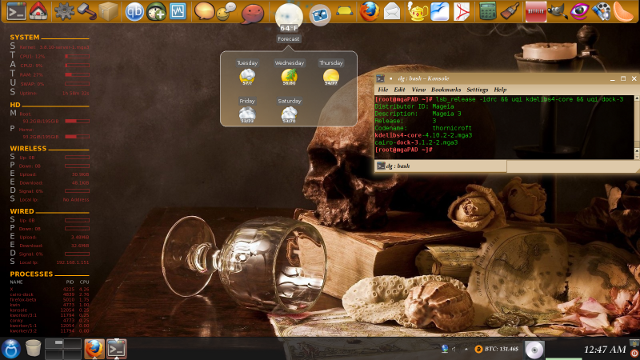
Task: Click the 64°F weather applet
Action: point(289,17)
